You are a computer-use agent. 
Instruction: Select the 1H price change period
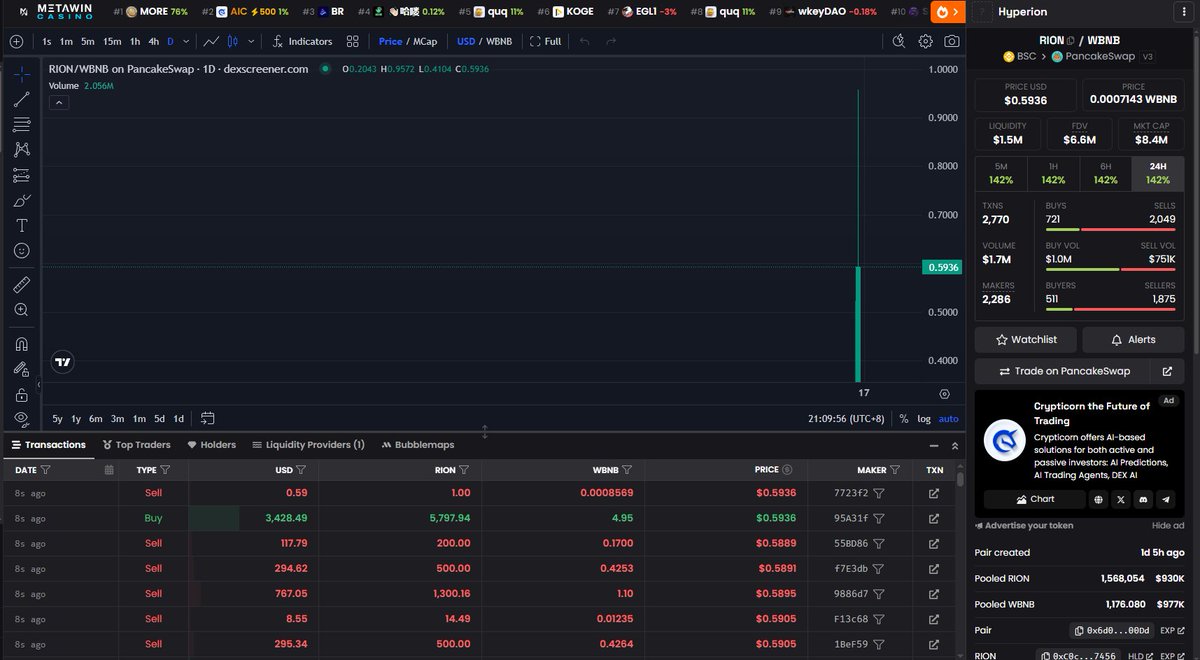[x=1053, y=173]
